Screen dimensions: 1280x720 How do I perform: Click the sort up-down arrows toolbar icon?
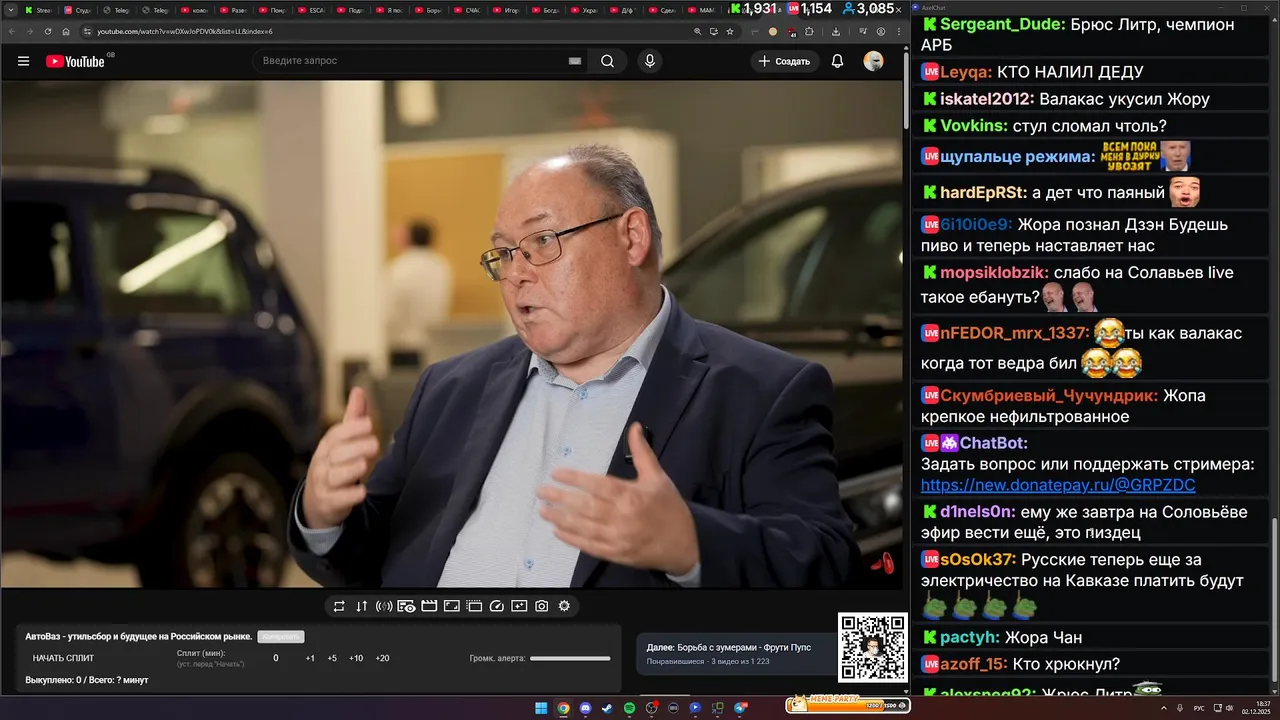tap(361, 606)
